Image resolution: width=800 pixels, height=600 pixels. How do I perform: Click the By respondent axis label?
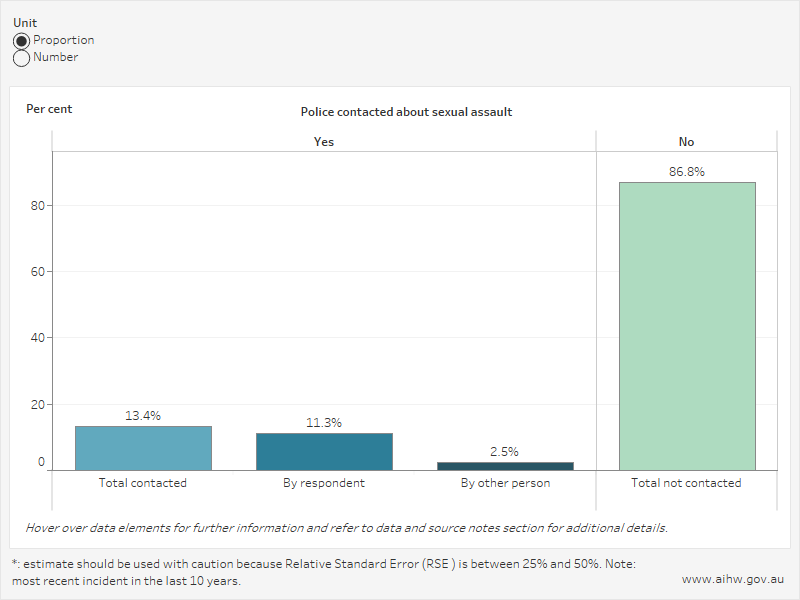[x=324, y=483]
